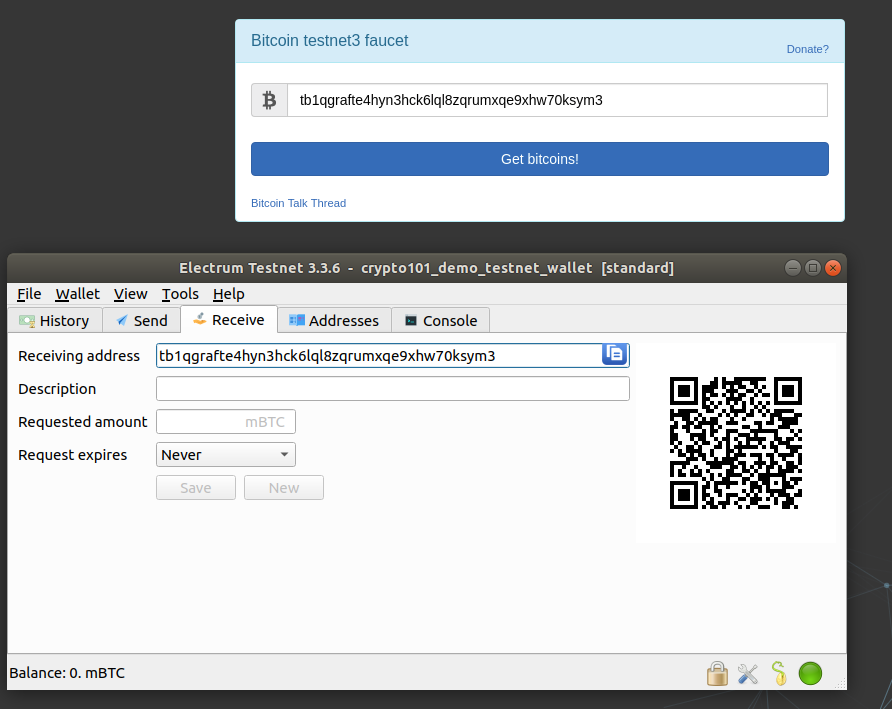Open the Help menu
Image resolution: width=892 pixels, height=709 pixels.
pos(229,294)
